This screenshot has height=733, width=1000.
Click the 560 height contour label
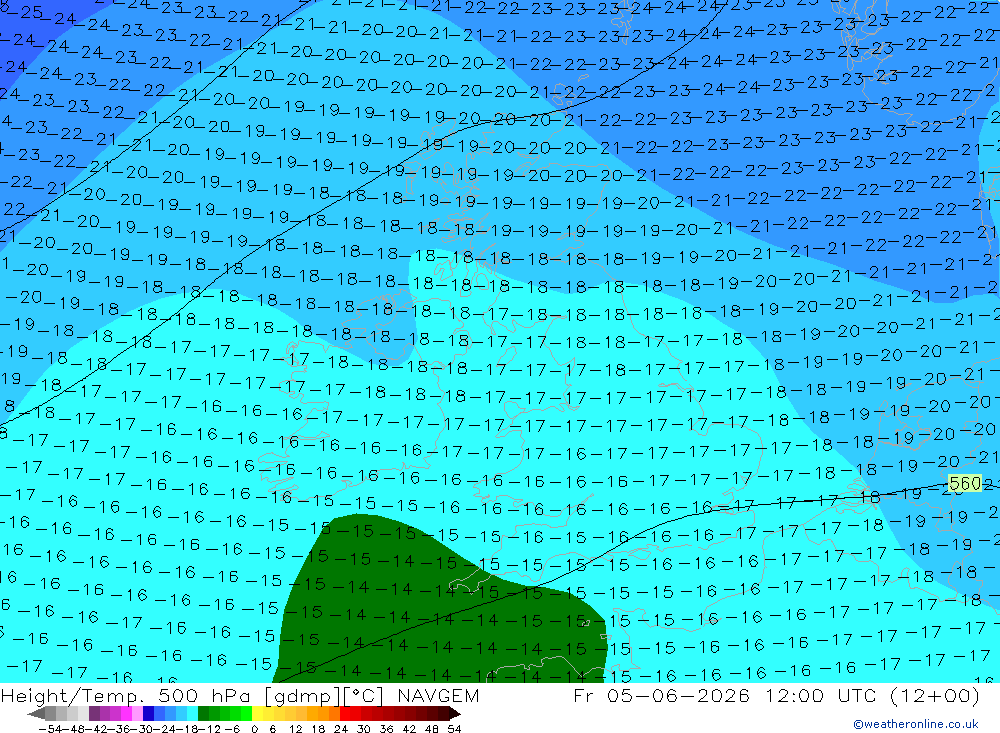(965, 484)
